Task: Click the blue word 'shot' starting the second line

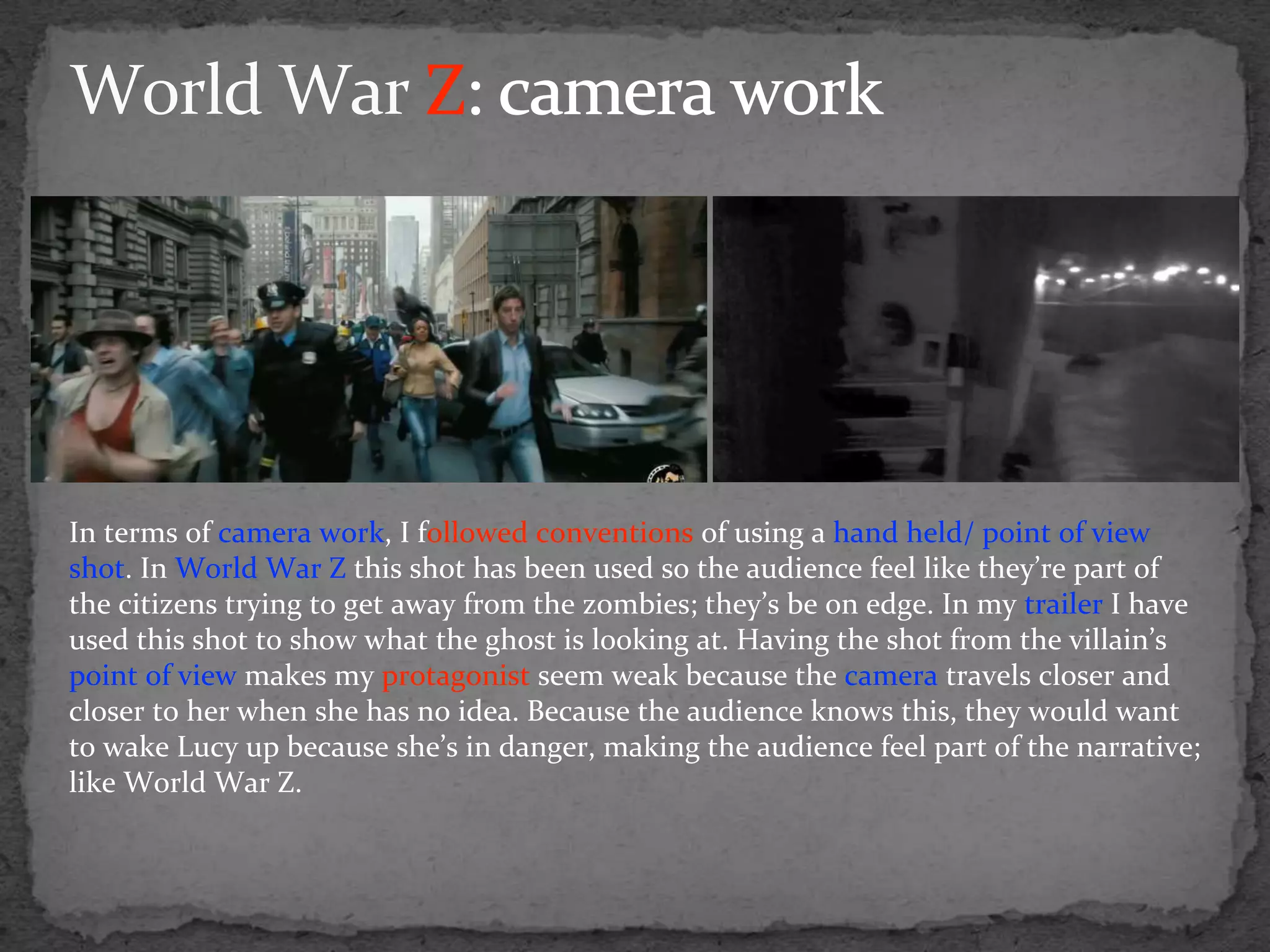Action: (97, 568)
